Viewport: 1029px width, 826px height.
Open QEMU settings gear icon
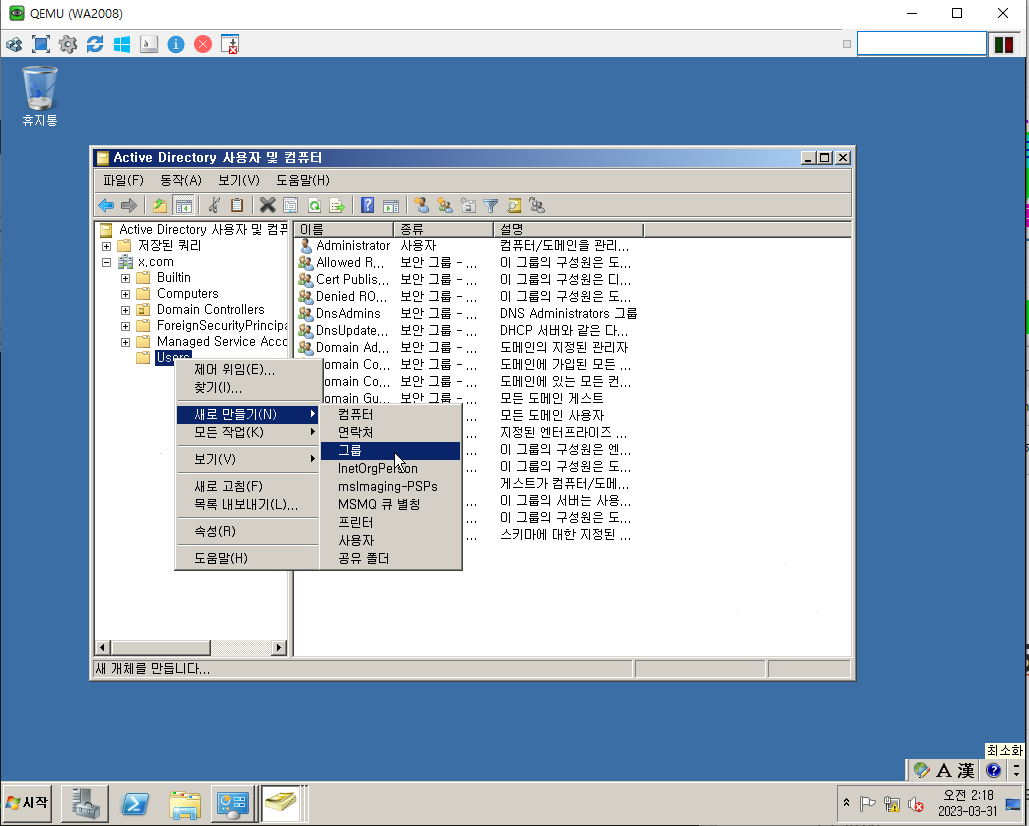coord(68,44)
